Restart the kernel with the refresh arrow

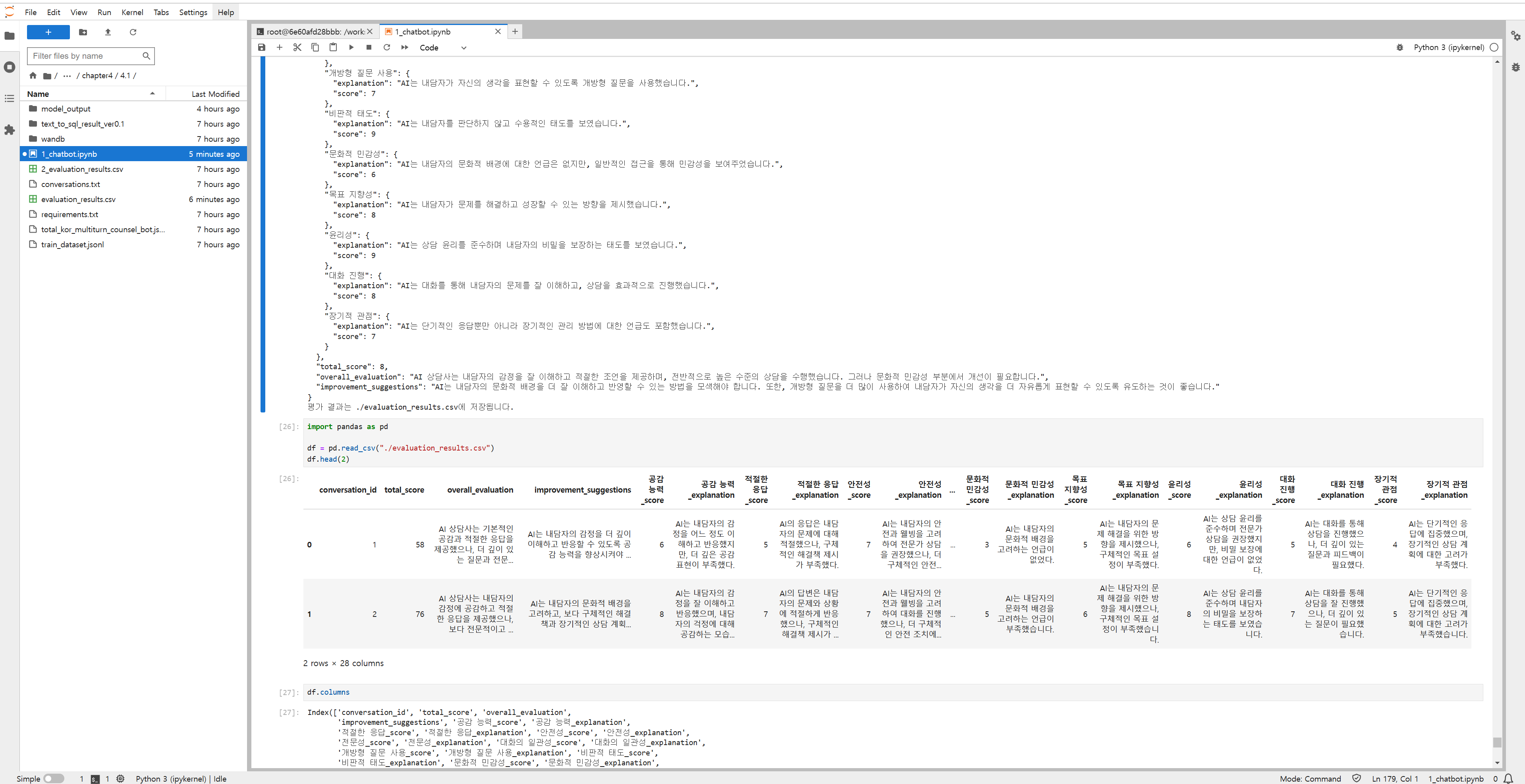pos(386,47)
